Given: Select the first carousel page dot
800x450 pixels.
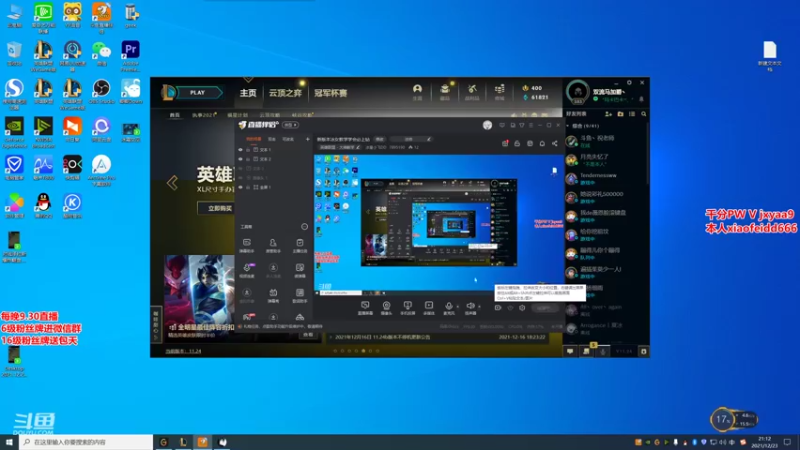Looking at the screenshot, I should click(x=335, y=351).
